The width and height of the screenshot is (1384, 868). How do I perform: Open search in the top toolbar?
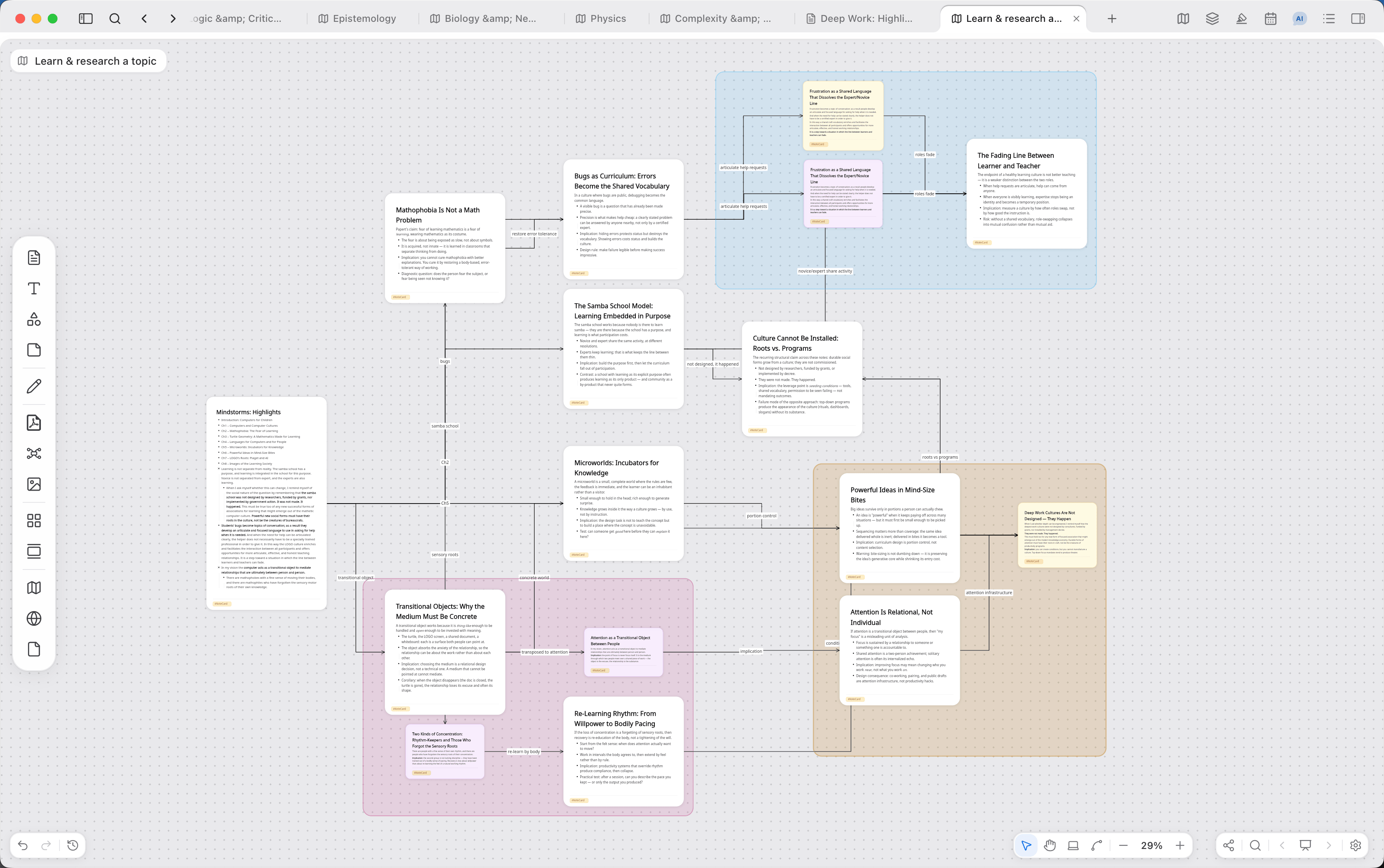[115, 18]
